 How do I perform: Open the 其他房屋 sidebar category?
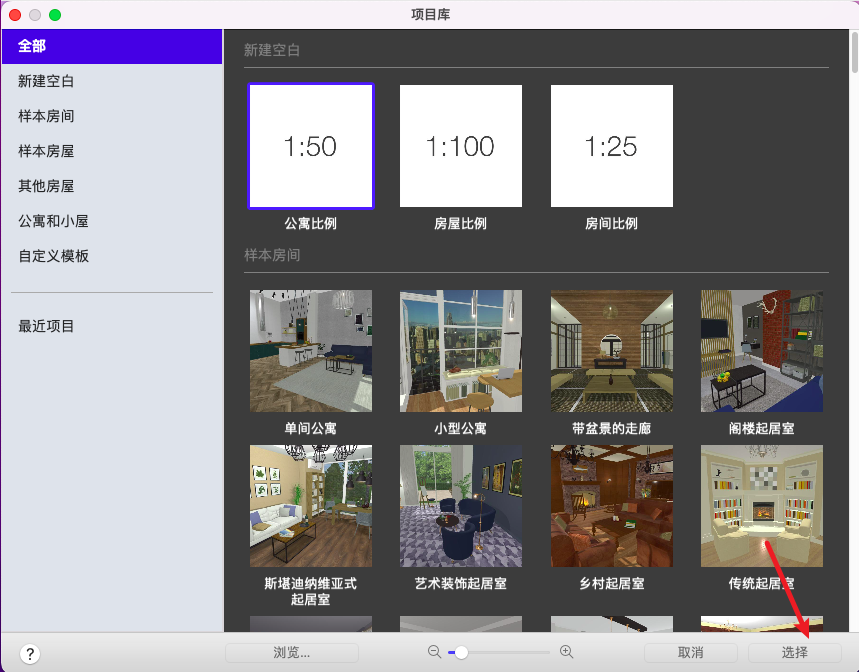coord(112,186)
